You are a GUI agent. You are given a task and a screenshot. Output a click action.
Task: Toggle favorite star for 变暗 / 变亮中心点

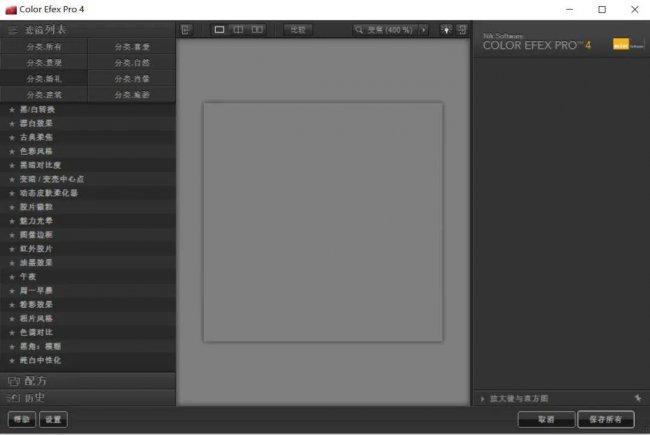coord(12,180)
